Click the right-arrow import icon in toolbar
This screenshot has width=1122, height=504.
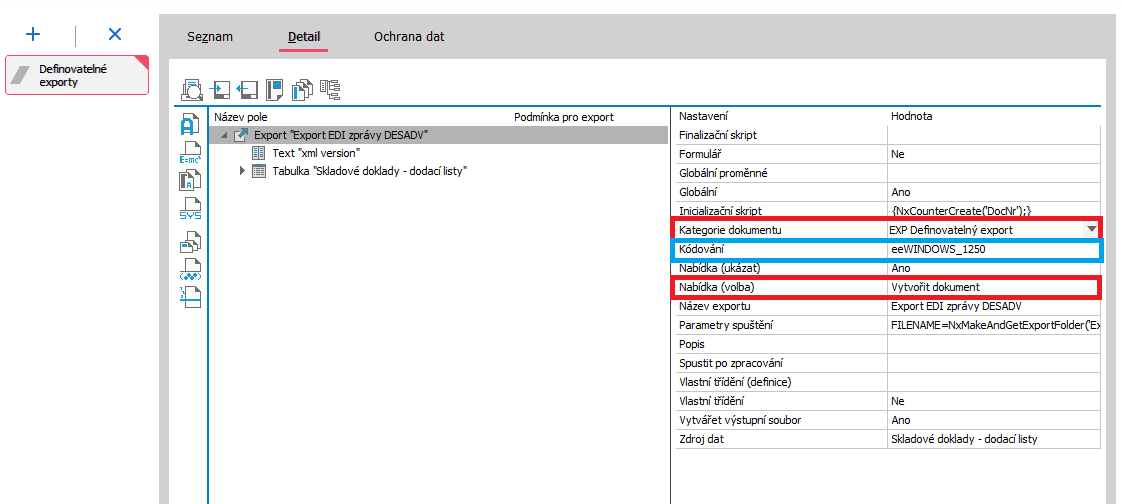tap(220, 90)
